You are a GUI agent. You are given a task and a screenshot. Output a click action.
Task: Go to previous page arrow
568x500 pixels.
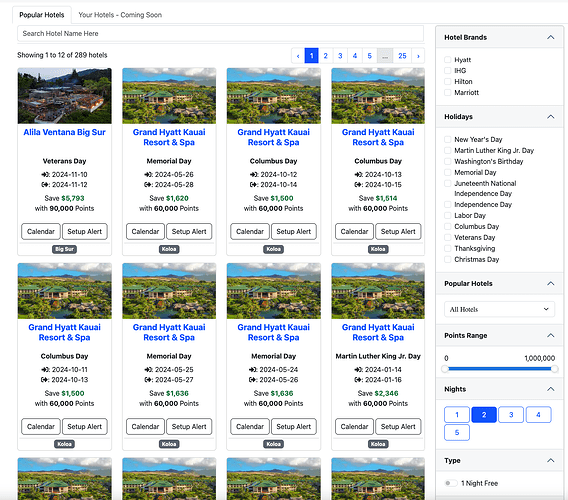click(298, 56)
